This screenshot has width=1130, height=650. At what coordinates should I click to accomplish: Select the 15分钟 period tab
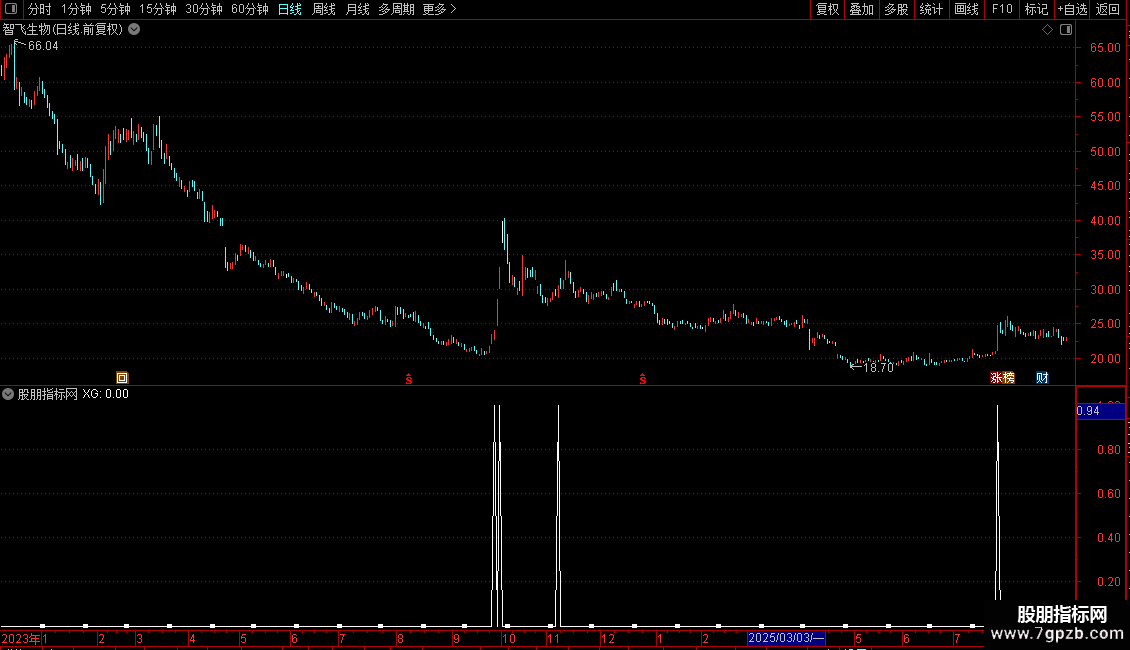click(x=158, y=9)
